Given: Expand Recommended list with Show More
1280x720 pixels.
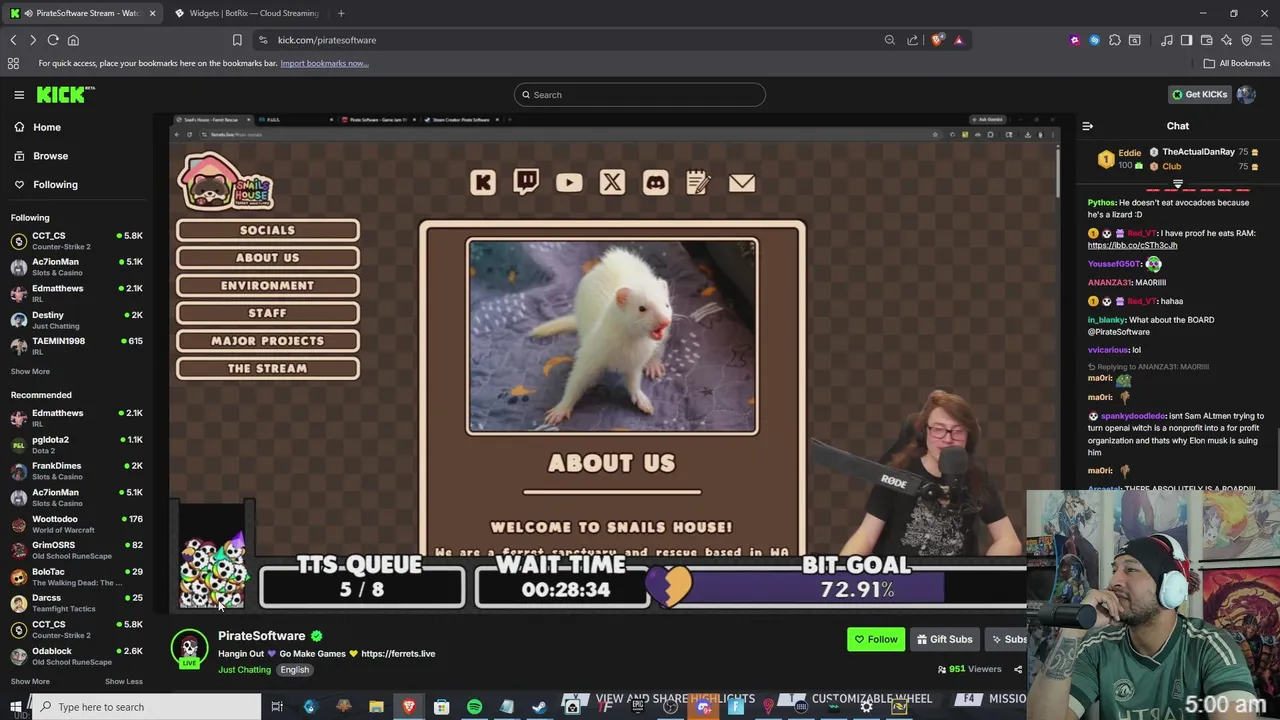Looking at the screenshot, I should pyautogui.click(x=30, y=681).
